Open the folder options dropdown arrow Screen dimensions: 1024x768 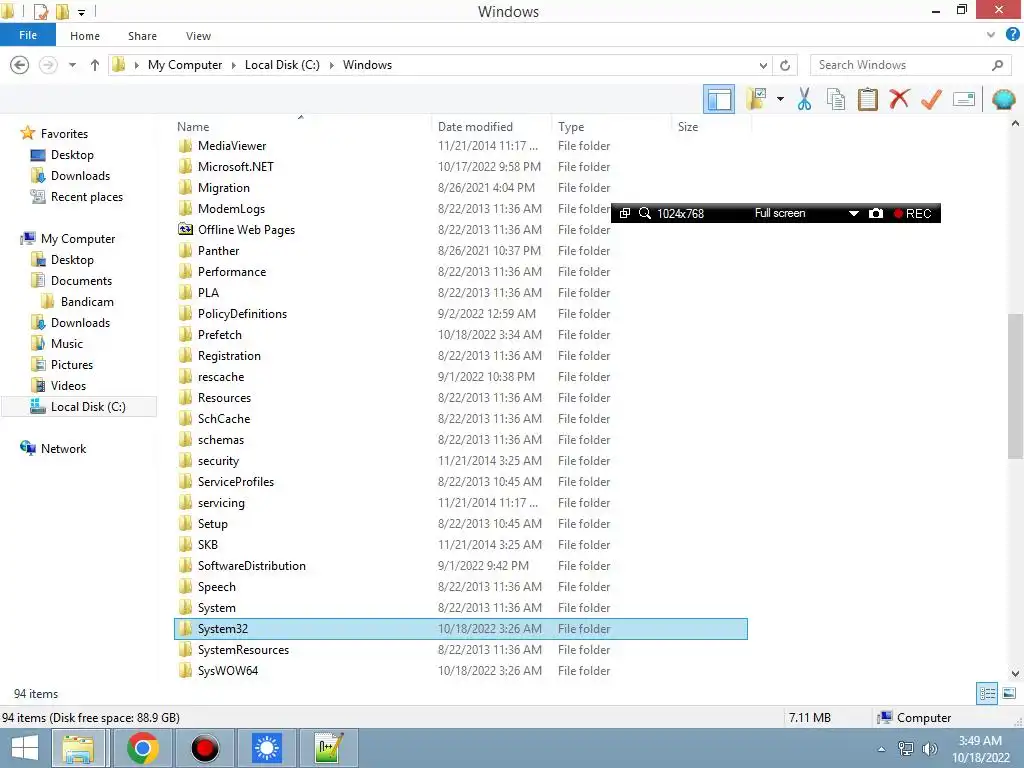(780, 99)
